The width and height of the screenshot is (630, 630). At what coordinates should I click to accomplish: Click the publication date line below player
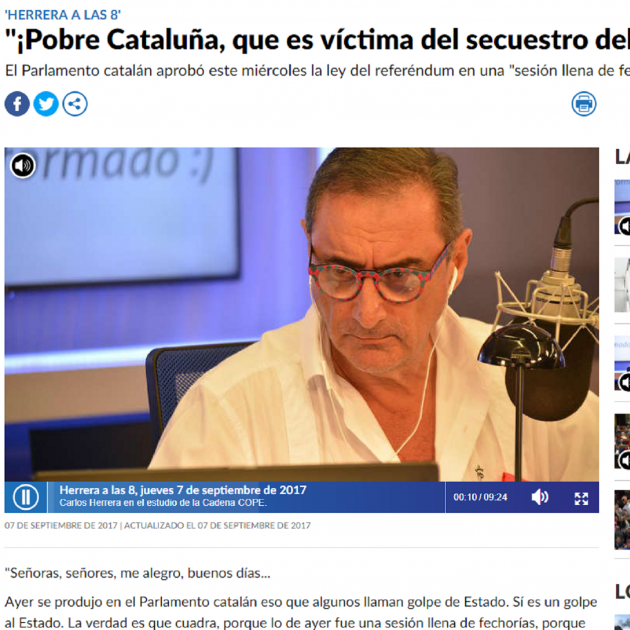[158, 526]
